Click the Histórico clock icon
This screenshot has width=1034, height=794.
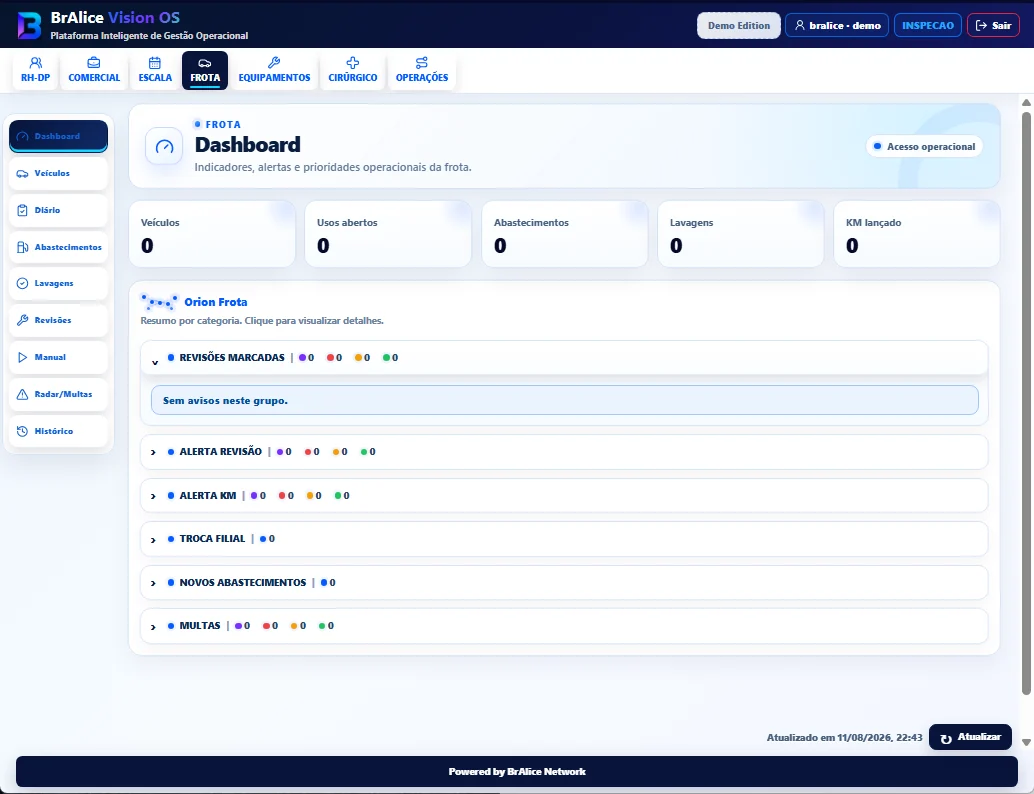click(22, 431)
